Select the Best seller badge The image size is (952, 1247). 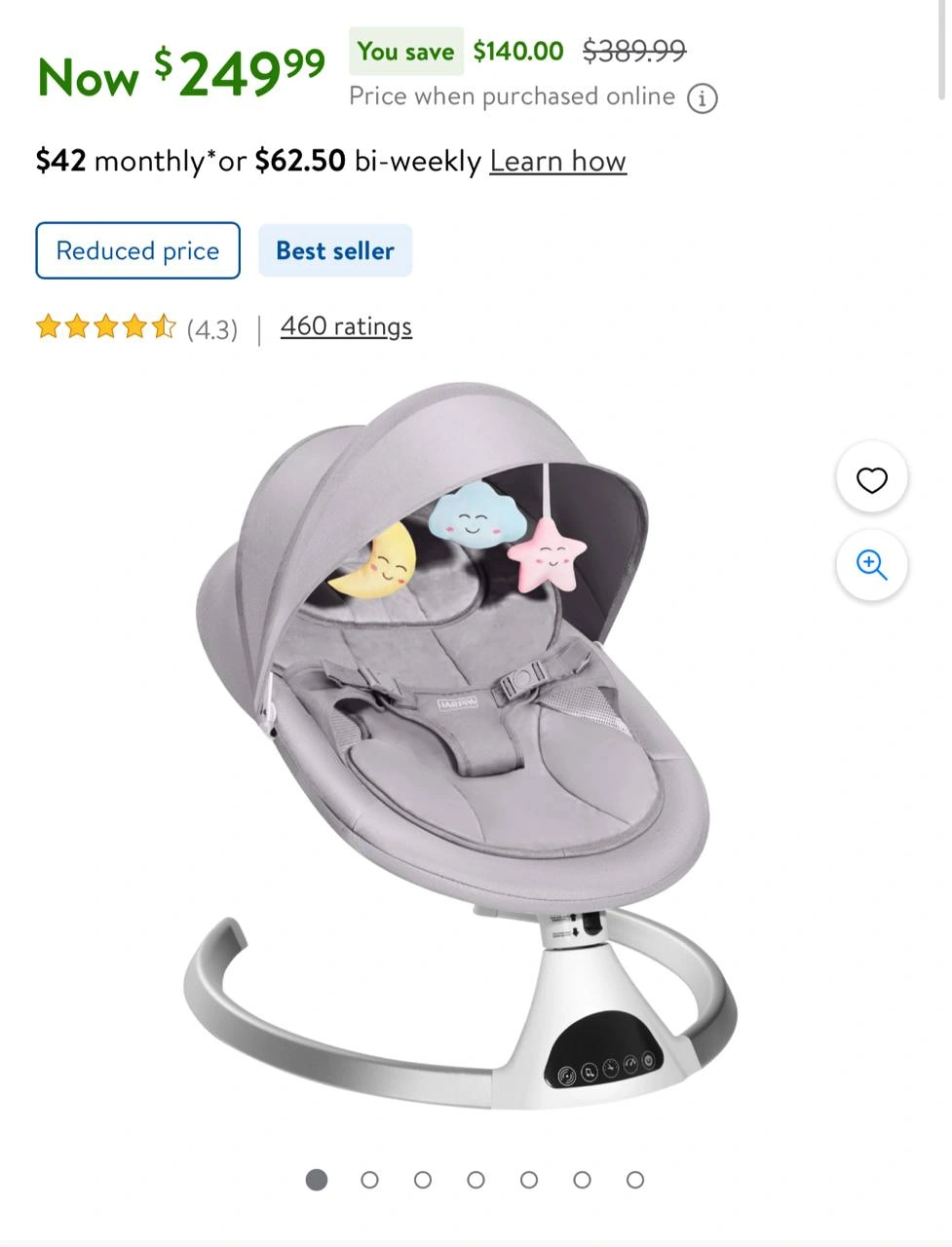click(335, 250)
